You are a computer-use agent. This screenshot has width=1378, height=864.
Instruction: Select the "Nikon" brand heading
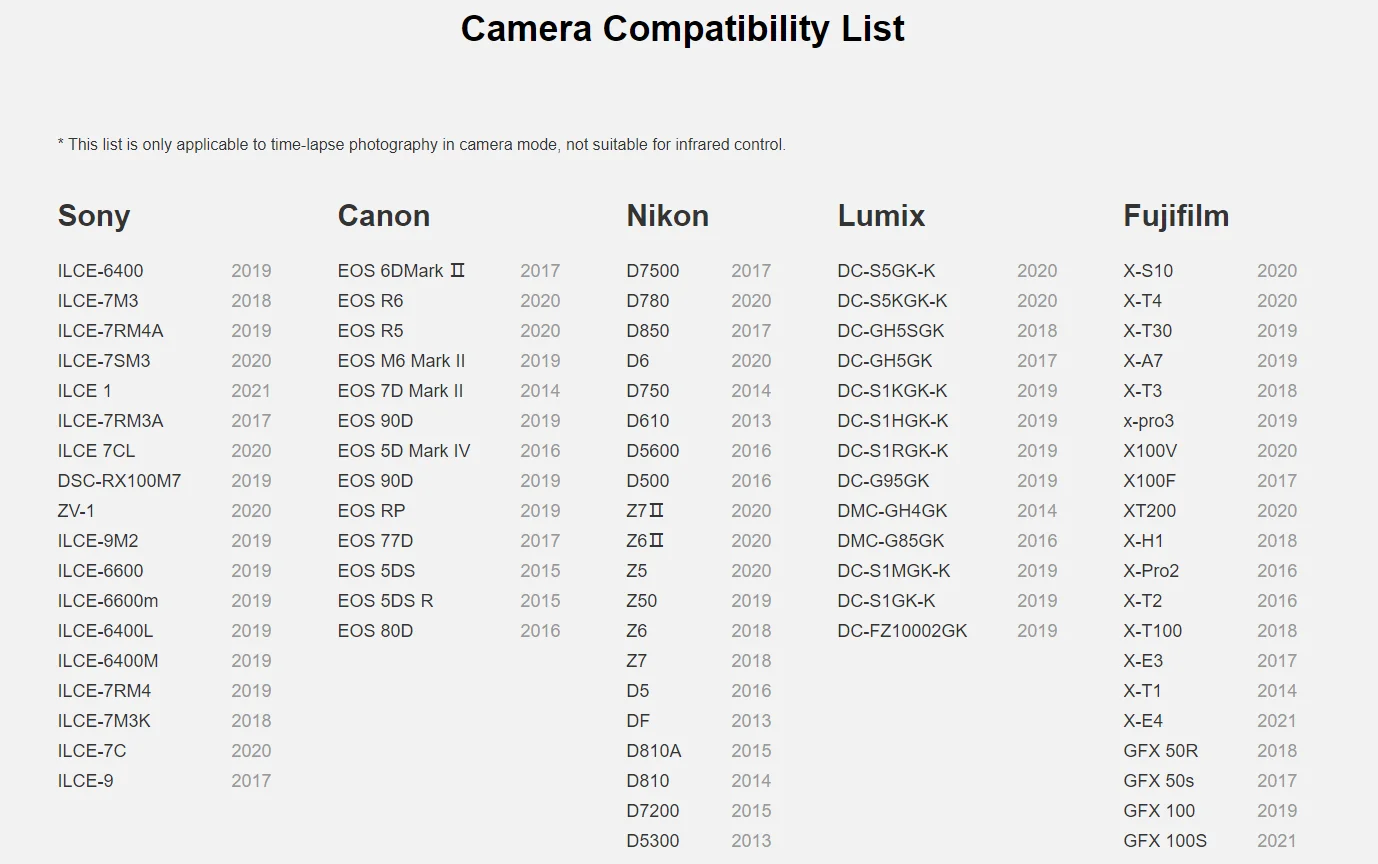click(668, 216)
